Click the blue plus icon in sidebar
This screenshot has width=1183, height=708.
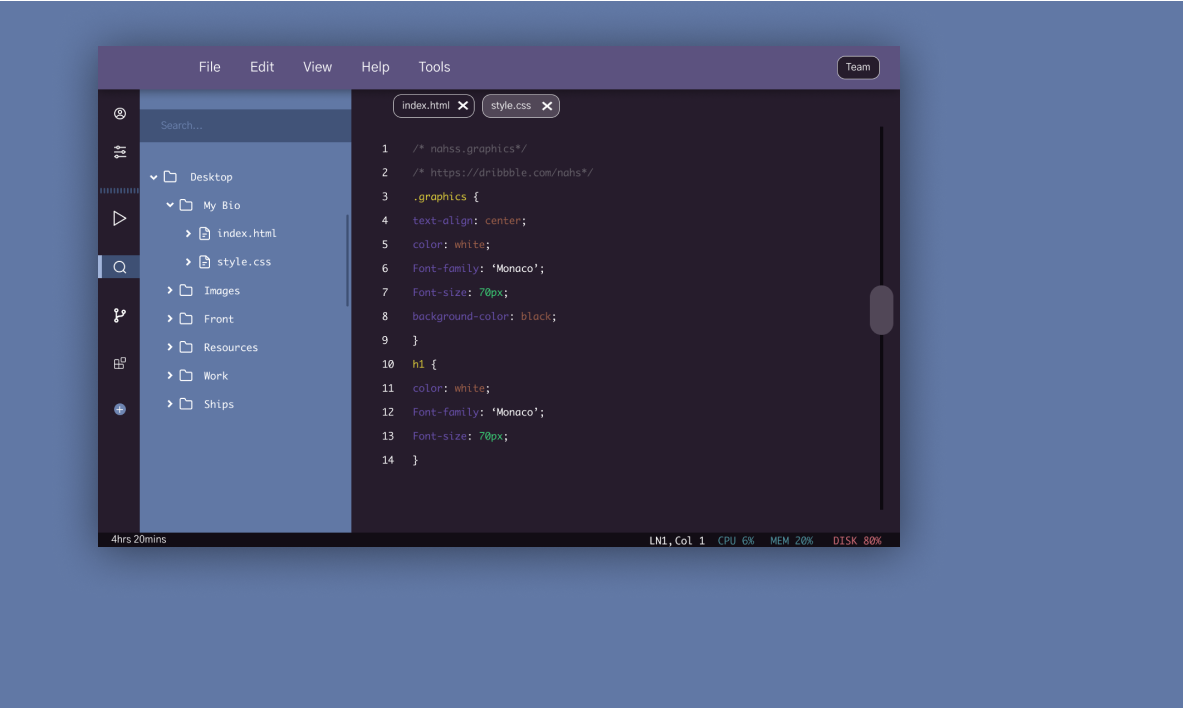(x=119, y=409)
